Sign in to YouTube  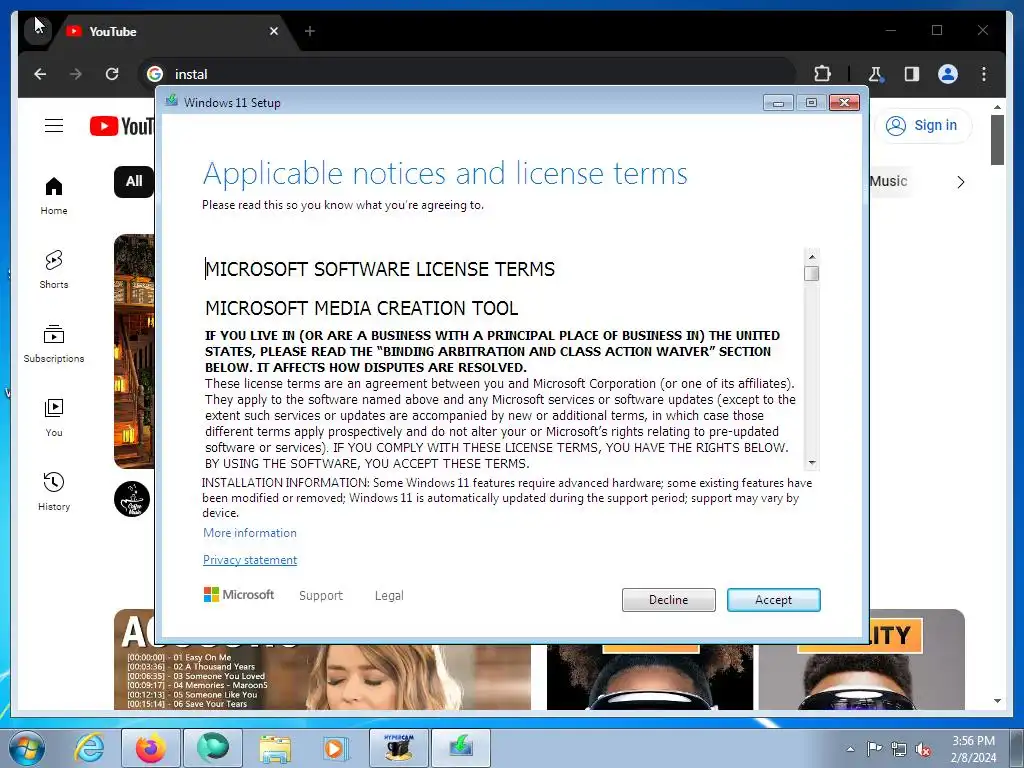(922, 125)
